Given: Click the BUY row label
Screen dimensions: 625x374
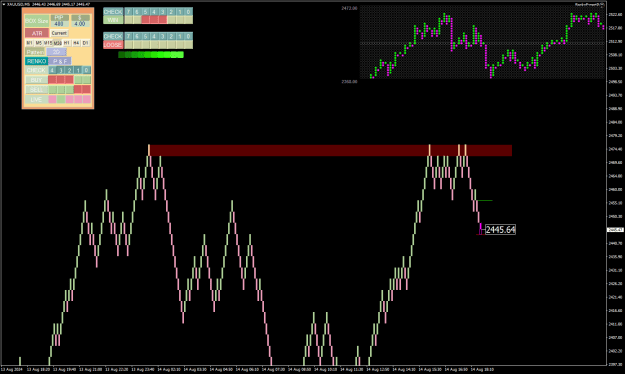Looking at the screenshot, I should click(36, 80).
